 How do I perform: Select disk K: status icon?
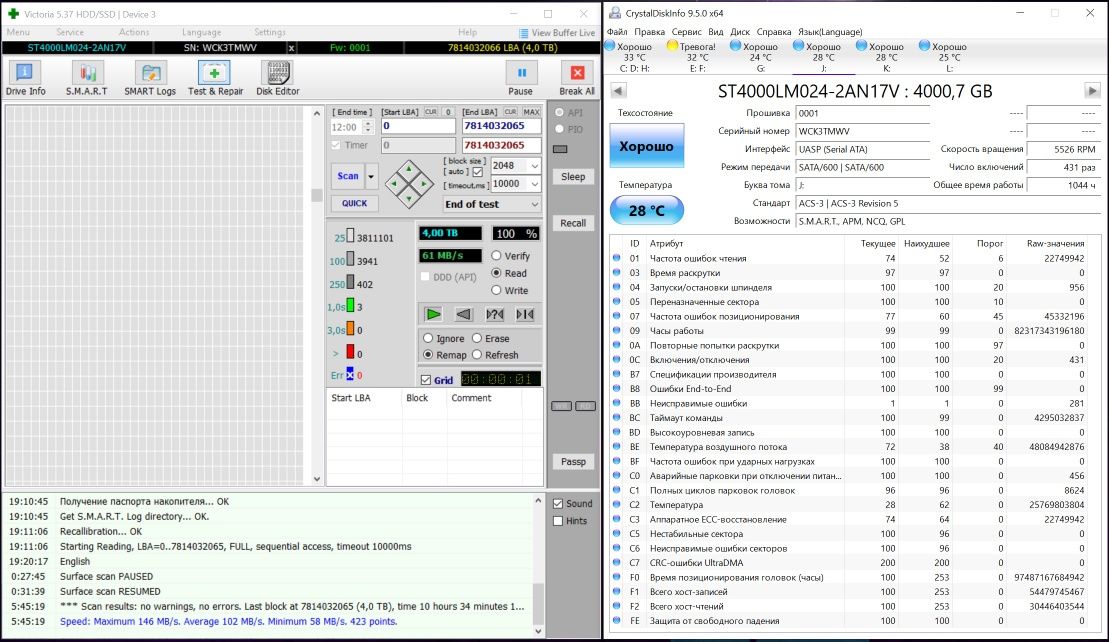pyautogui.click(x=861, y=46)
